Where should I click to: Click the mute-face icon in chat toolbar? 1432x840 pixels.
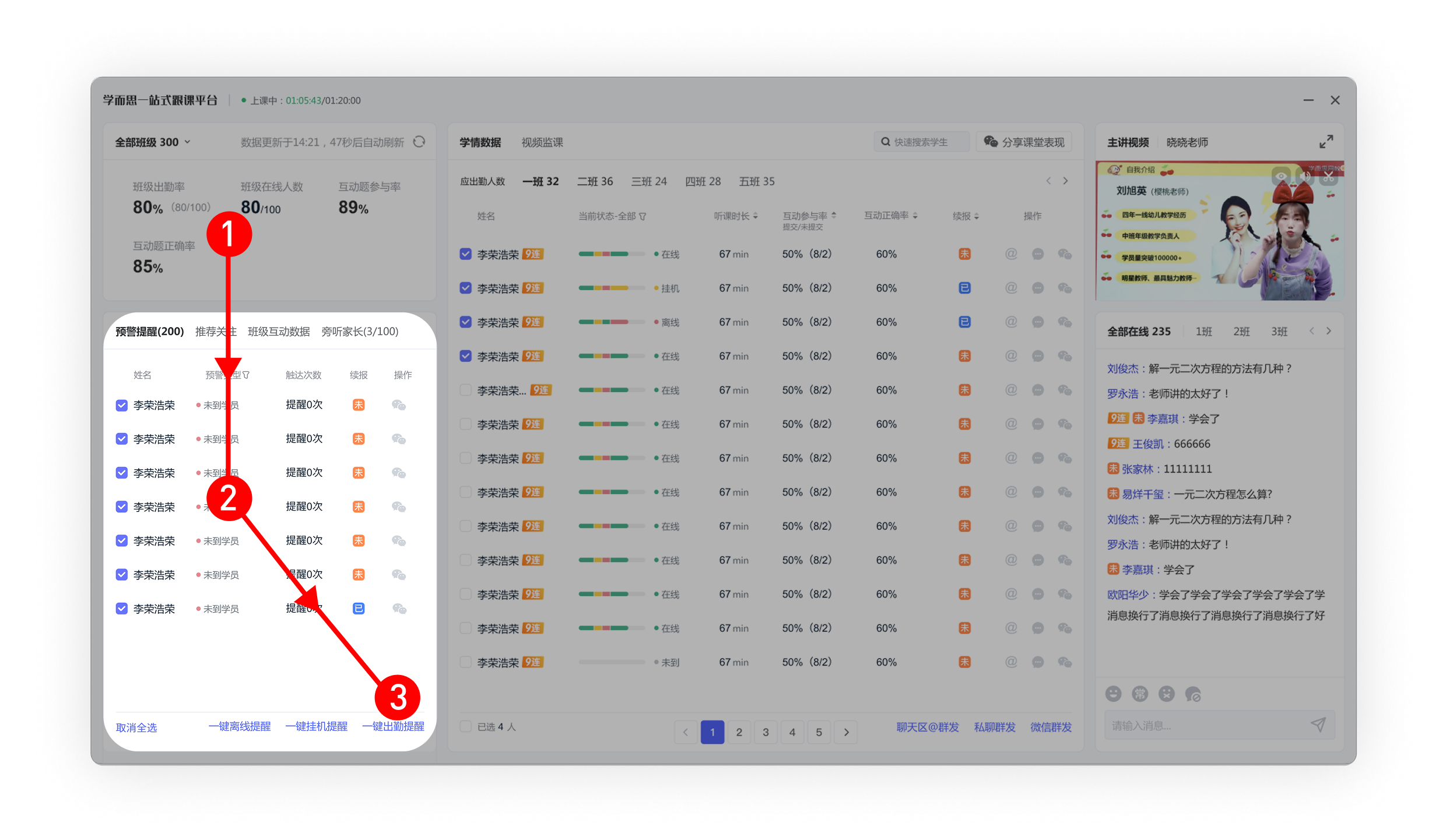pyautogui.click(x=1167, y=694)
